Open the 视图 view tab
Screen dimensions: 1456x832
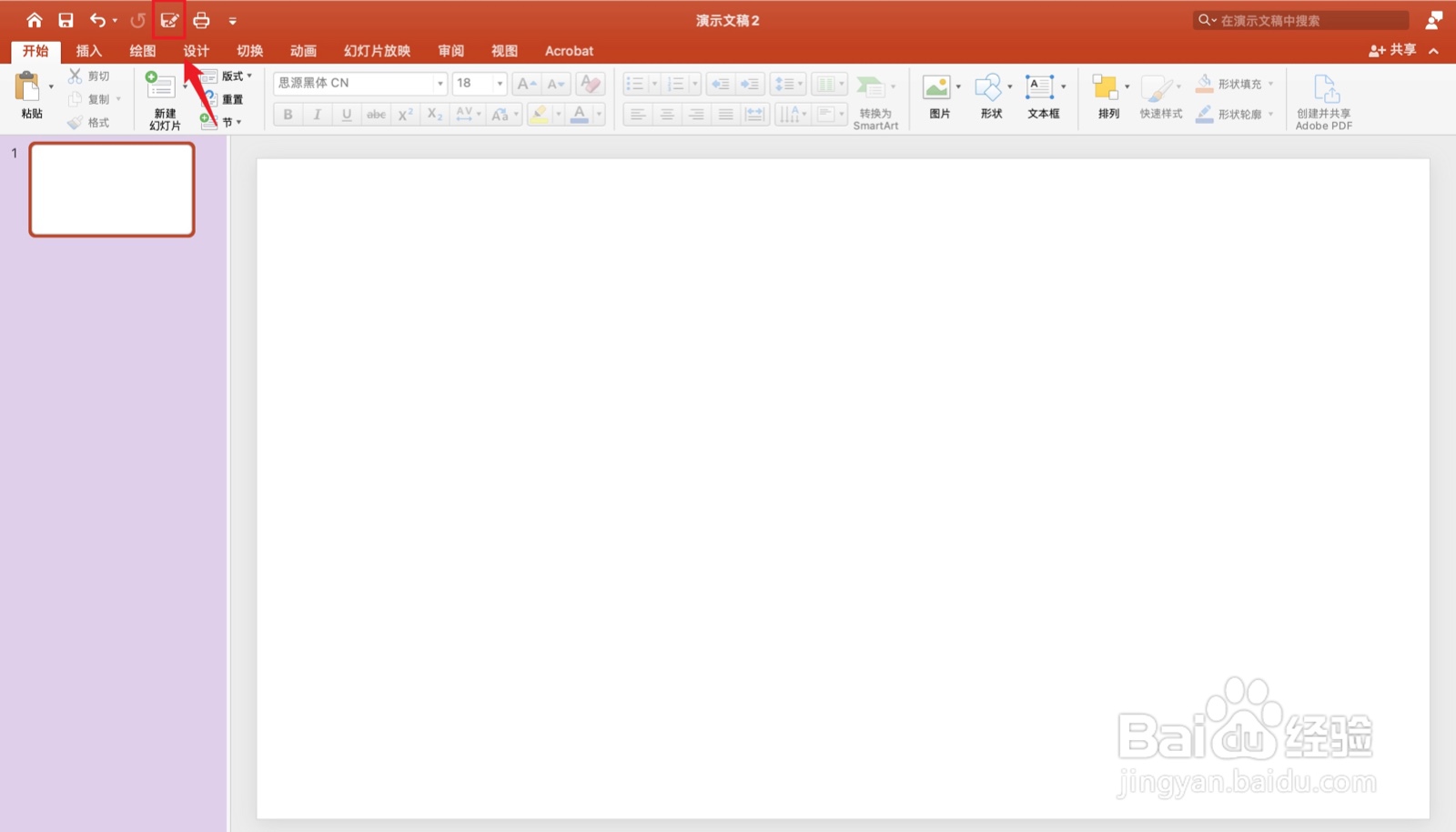point(504,51)
